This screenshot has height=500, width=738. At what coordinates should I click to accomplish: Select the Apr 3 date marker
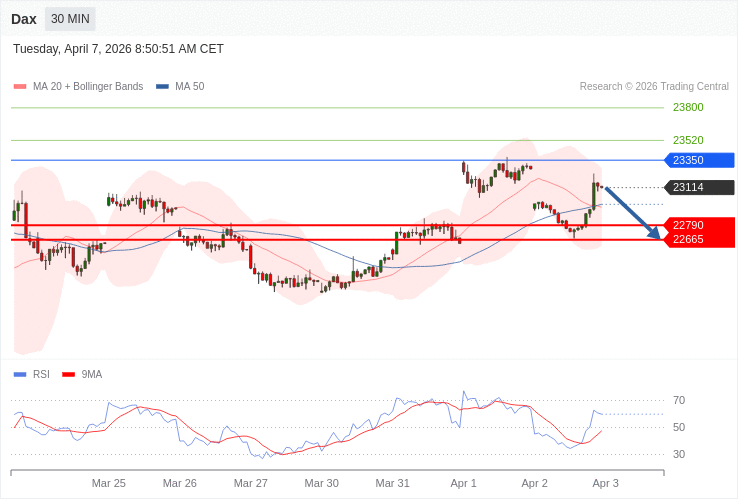tap(605, 483)
